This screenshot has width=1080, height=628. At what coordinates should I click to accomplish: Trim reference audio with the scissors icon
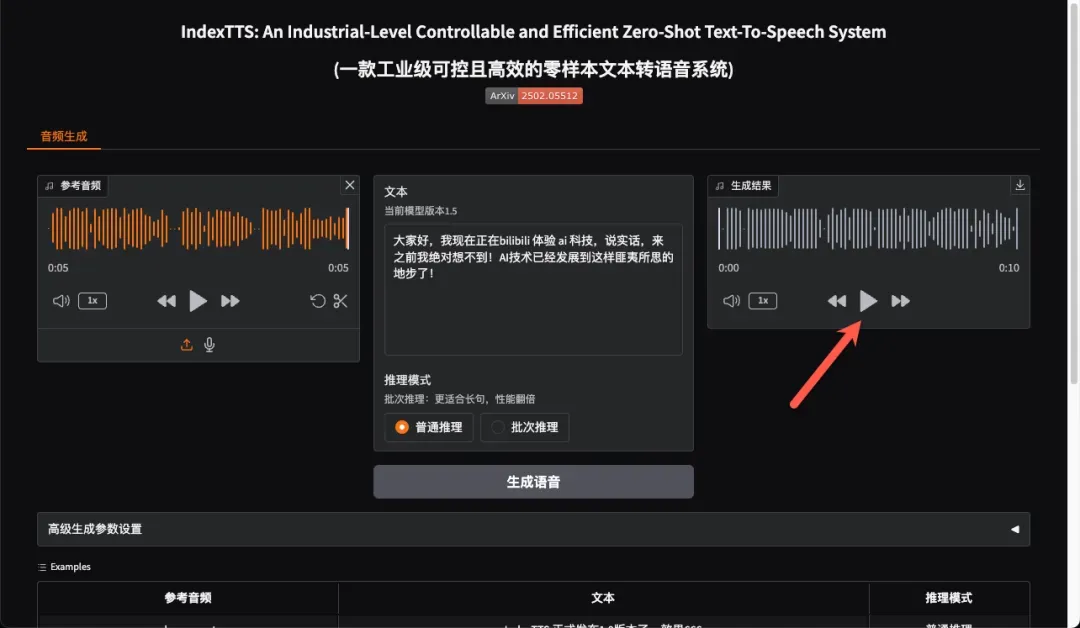[341, 300]
